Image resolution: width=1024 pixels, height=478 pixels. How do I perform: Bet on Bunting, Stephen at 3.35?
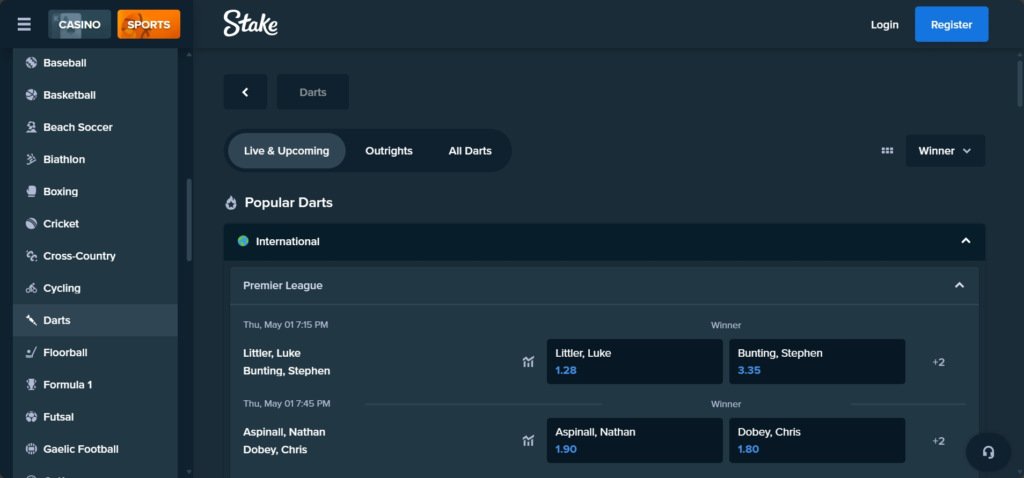(817, 362)
